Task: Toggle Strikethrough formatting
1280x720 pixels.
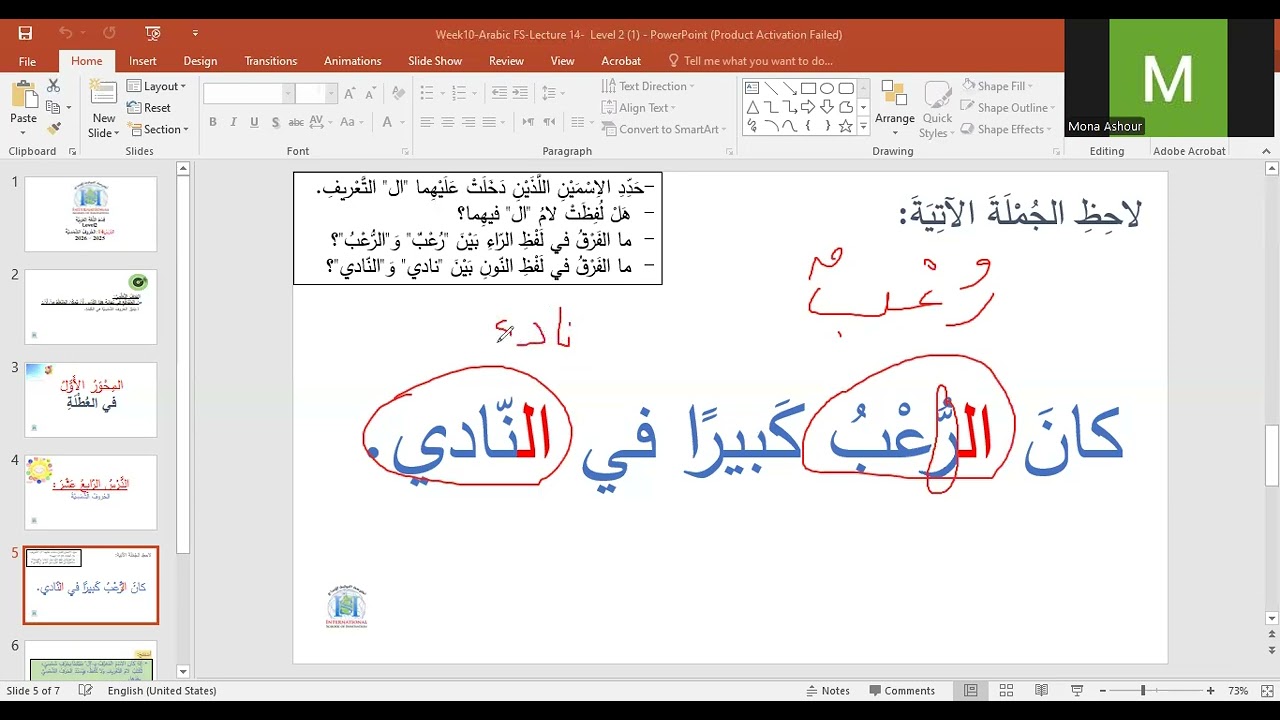Action: coord(296,122)
